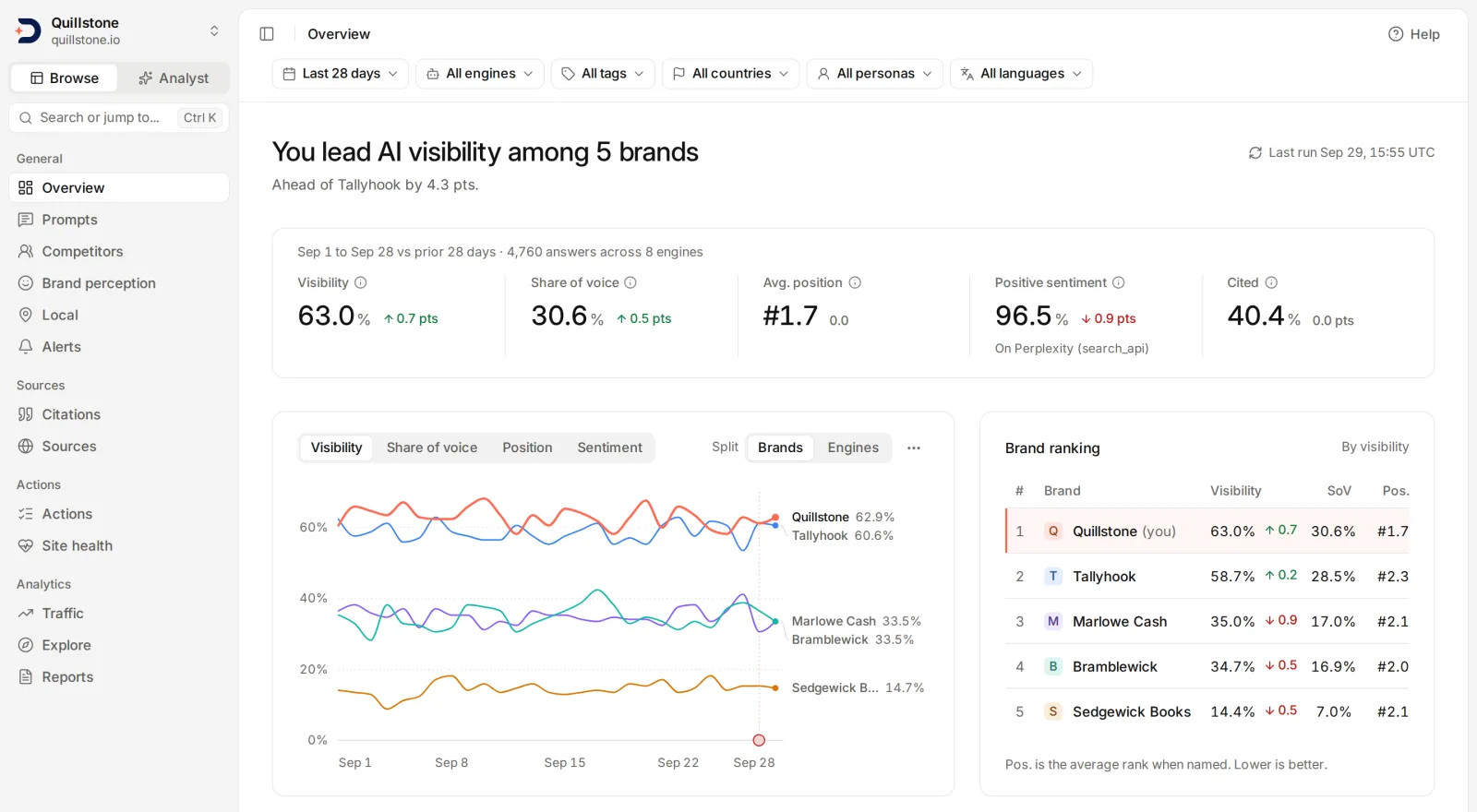
Task: Open the chart more options ellipsis
Action: tap(914, 448)
